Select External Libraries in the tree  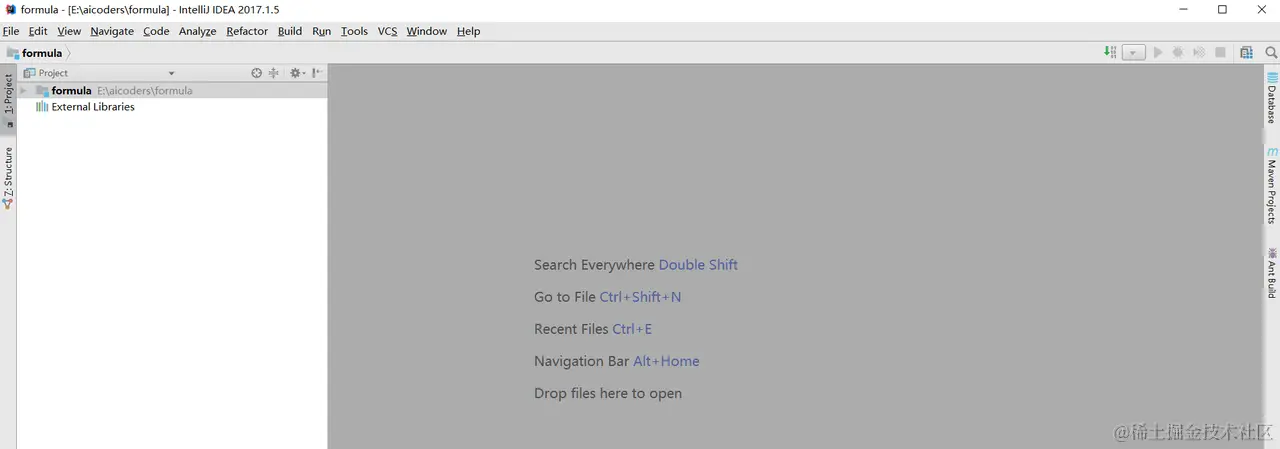pyautogui.click(x=93, y=107)
